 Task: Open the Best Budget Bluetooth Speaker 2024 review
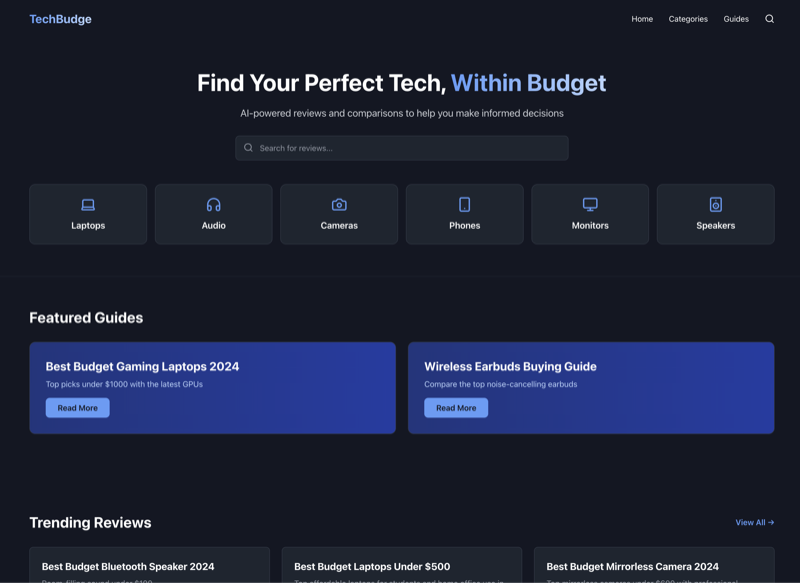(x=130, y=566)
